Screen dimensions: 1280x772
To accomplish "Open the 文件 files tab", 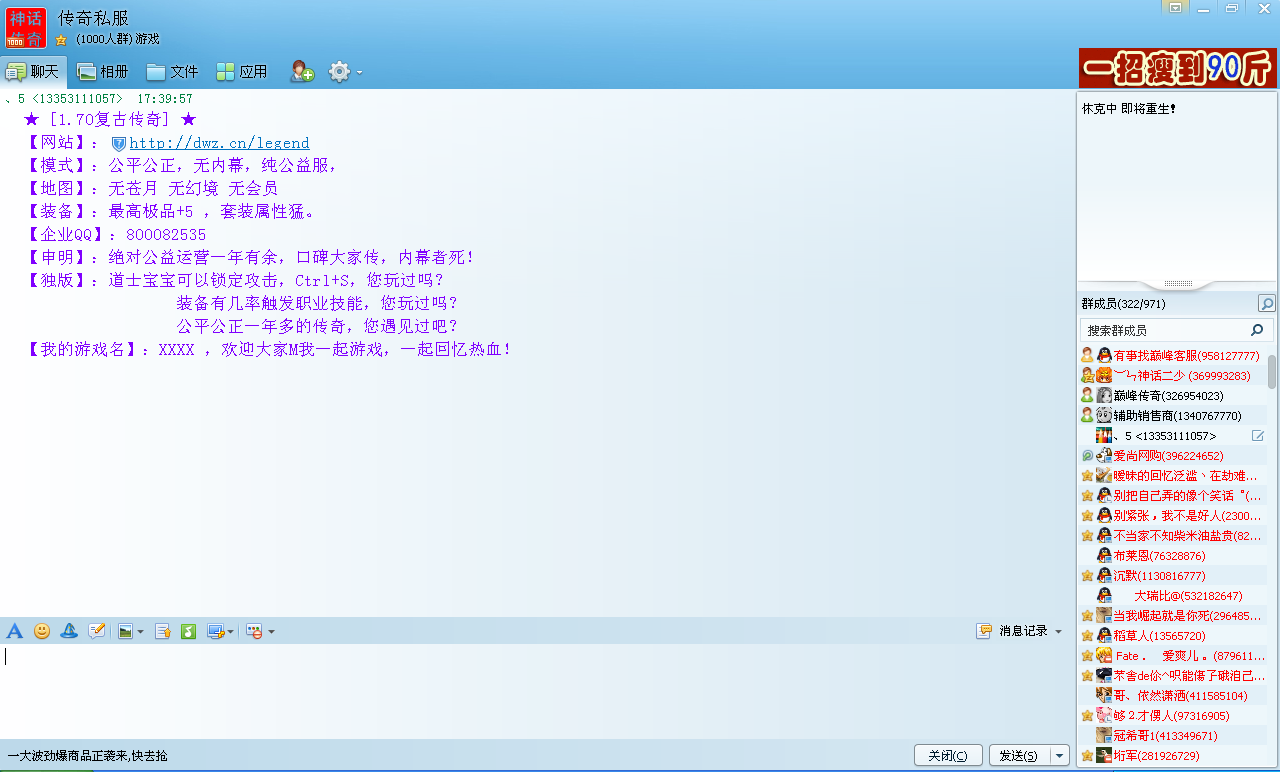I will point(172,72).
